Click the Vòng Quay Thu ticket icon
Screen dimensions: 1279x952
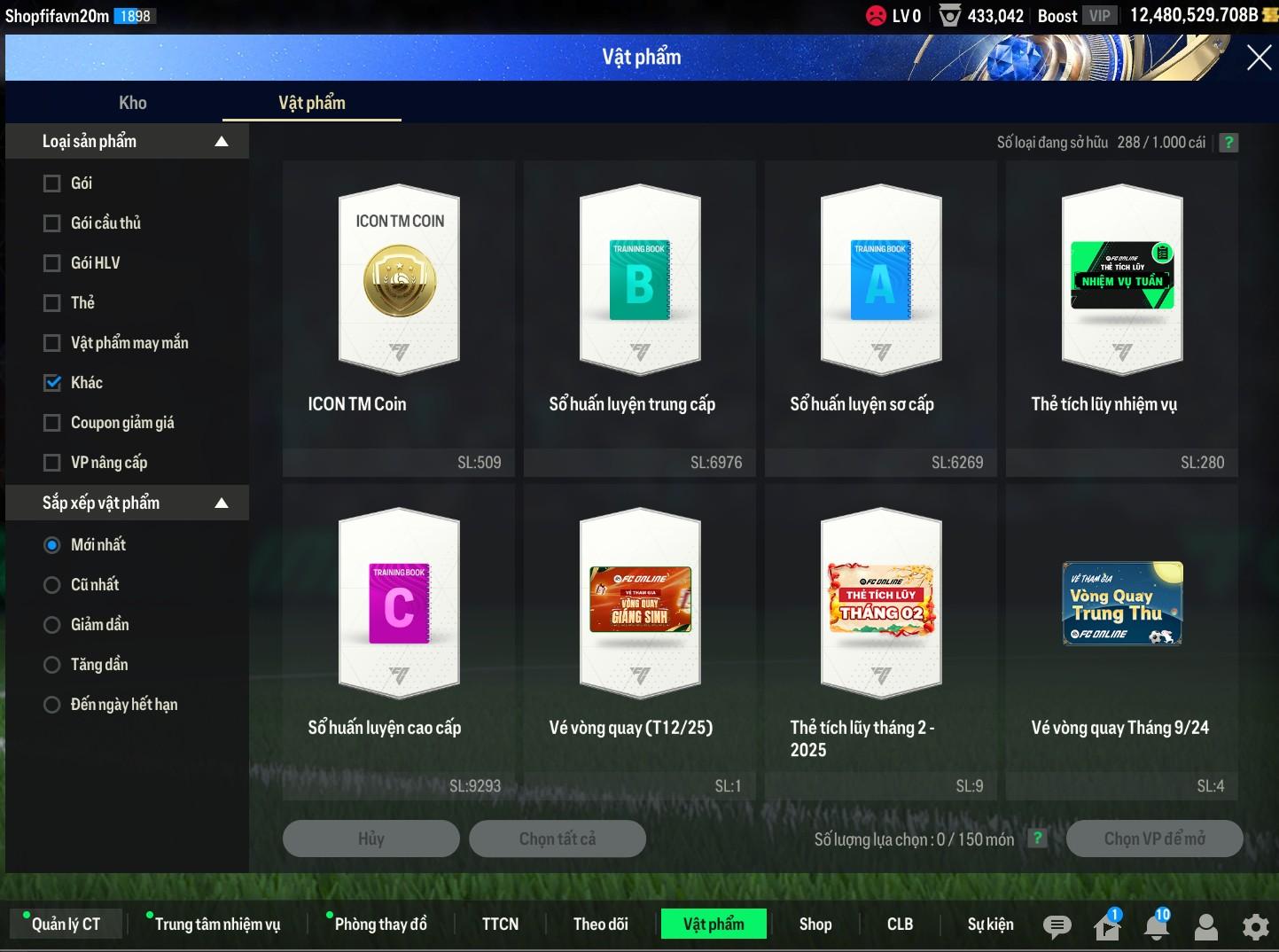(x=1122, y=603)
